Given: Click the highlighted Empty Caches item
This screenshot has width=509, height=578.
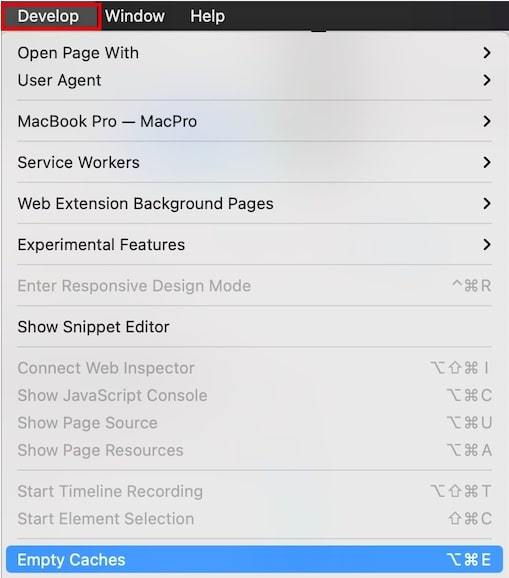Looking at the screenshot, I should [254, 560].
